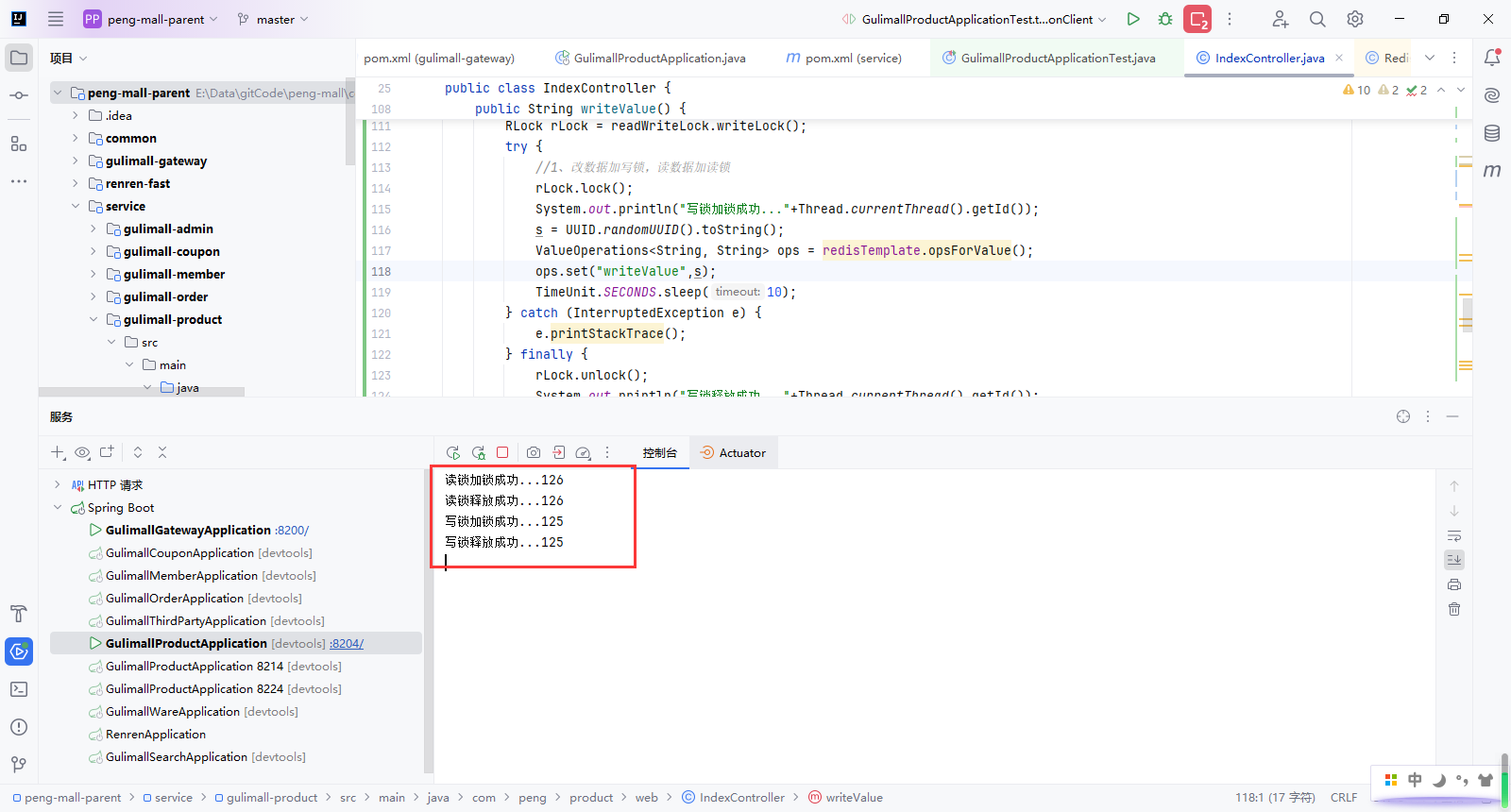Expand all services in tree
This screenshot has height=812, width=1511.
coord(138,453)
